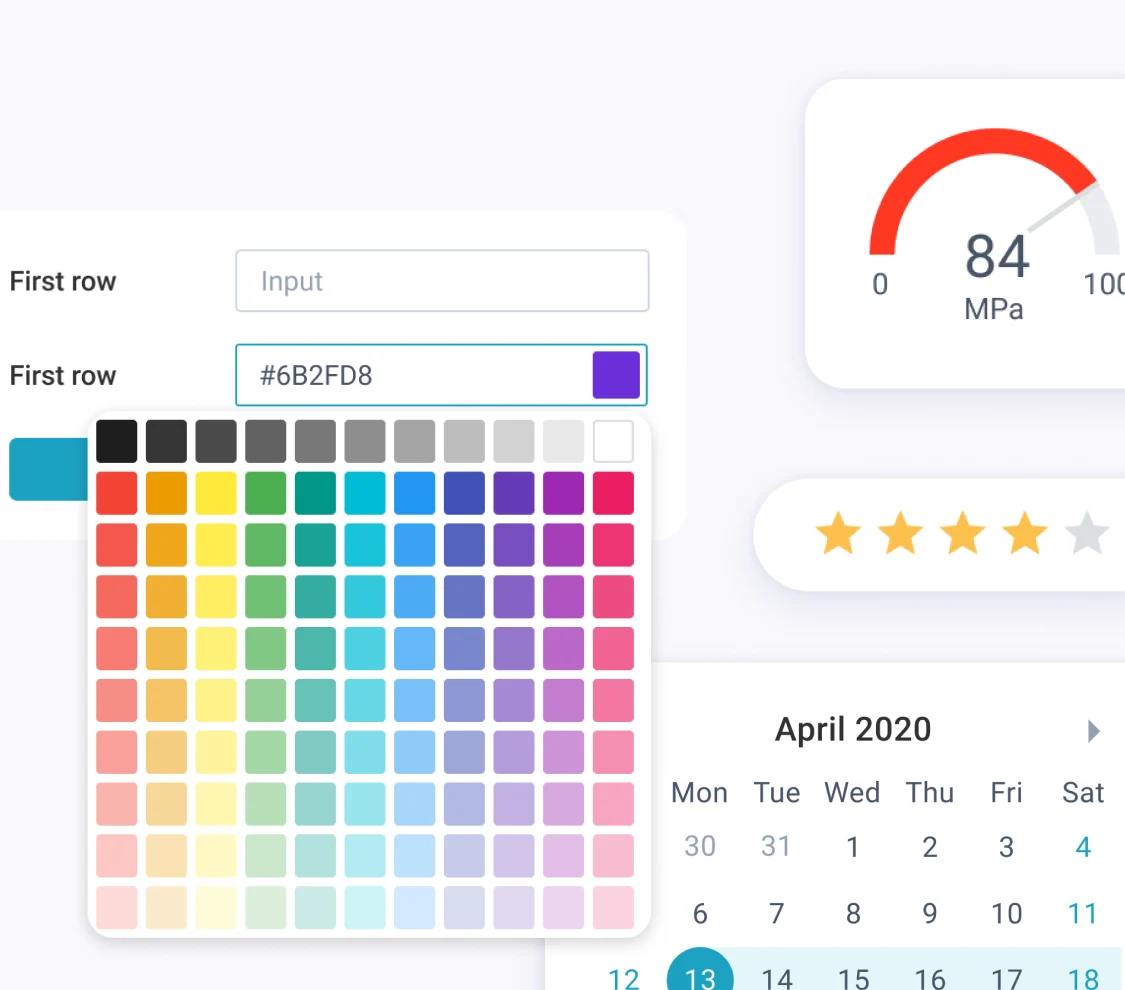The width and height of the screenshot is (1125, 990).
Task: Select the yellow swatch in top color row
Action: pos(216,493)
